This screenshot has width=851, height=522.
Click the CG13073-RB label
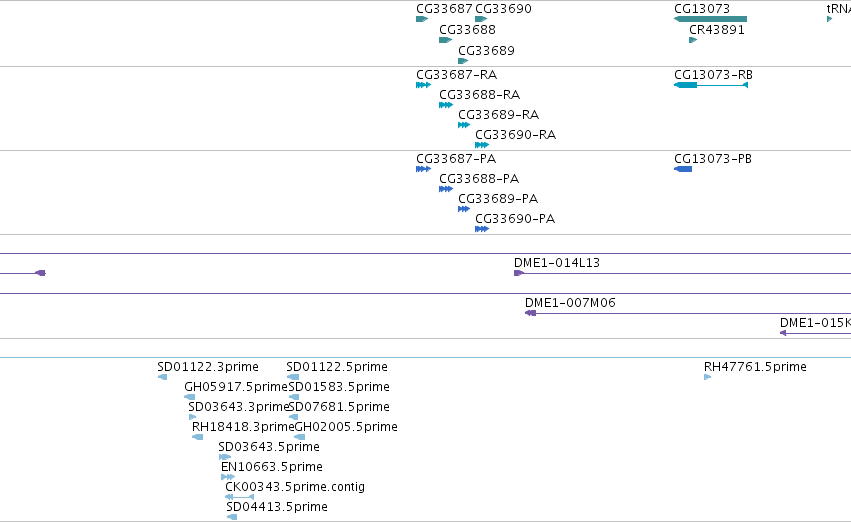pos(713,75)
